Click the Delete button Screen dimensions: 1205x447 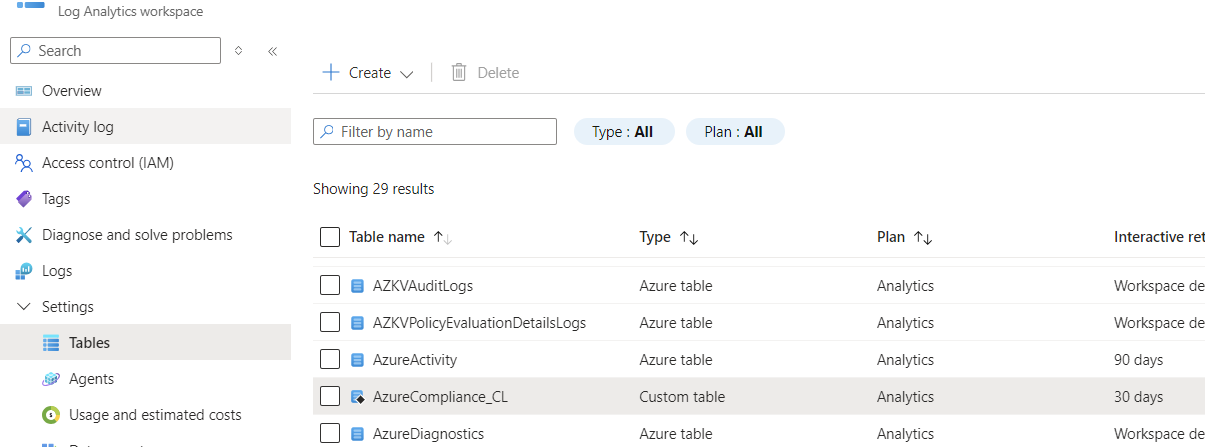tap(485, 72)
